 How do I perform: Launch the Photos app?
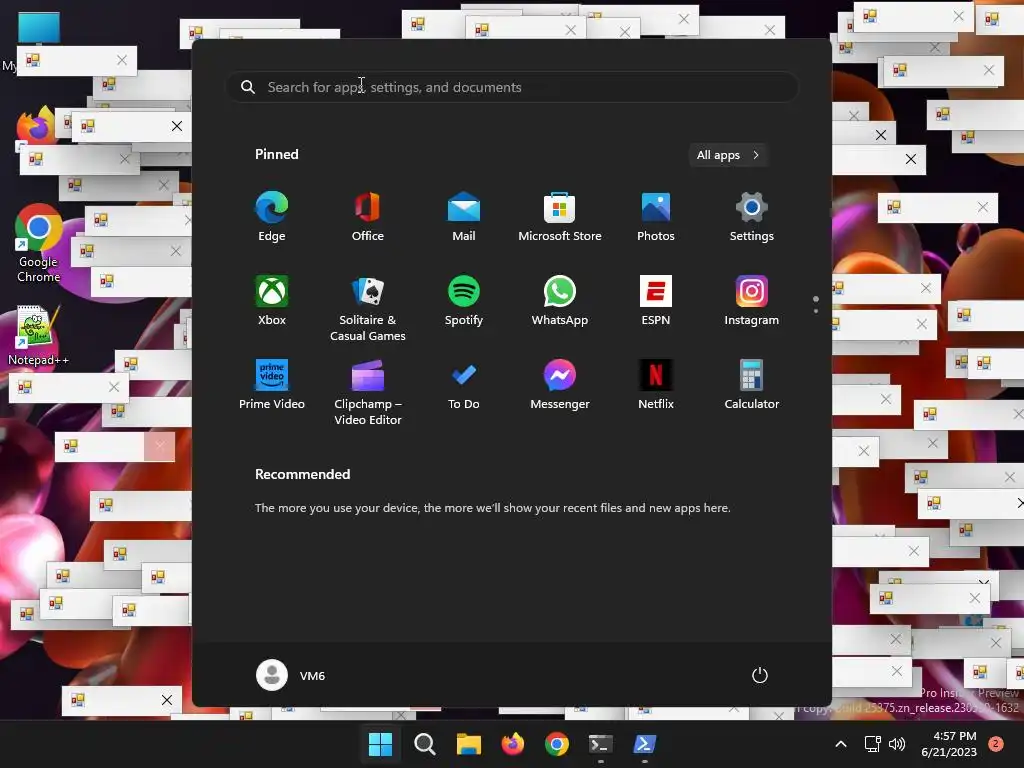point(656,217)
